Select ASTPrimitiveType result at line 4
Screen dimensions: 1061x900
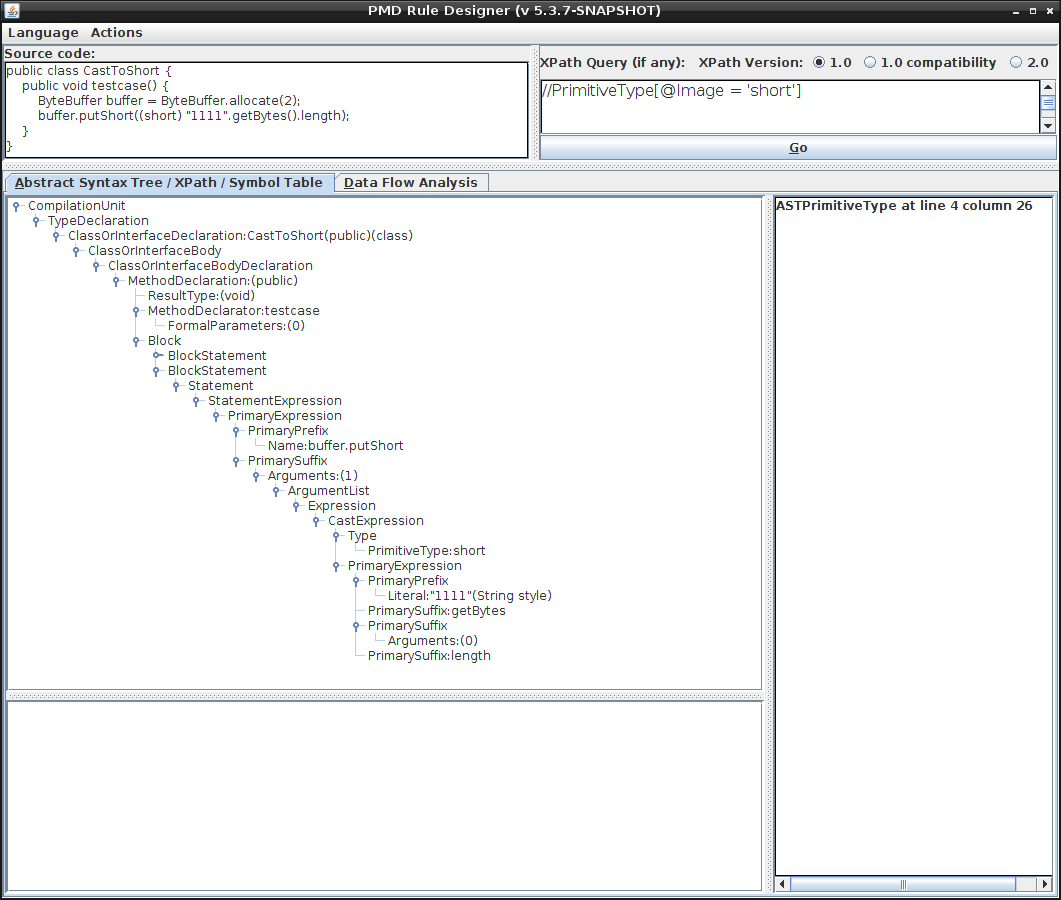[904, 206]
